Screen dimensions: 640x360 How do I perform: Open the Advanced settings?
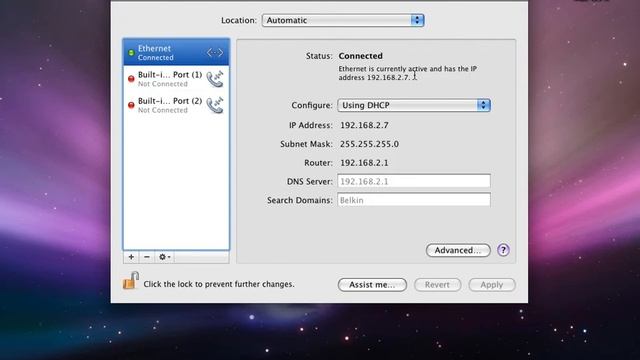(458, 250)
